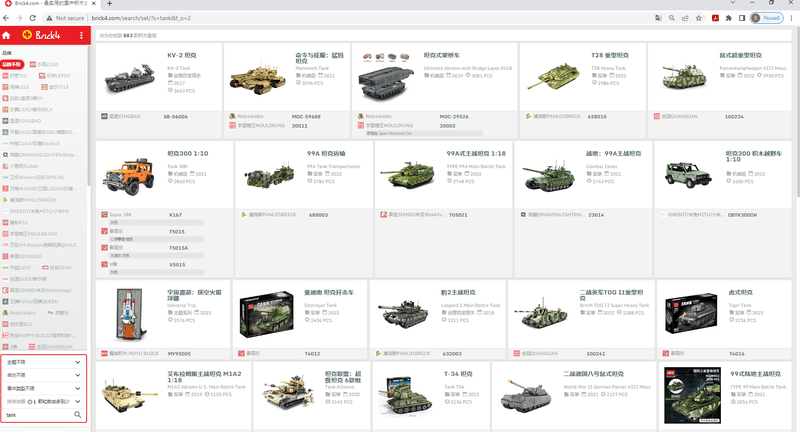Viewport: 800px width, 432px height.
Task: Filter by PANLOSBRICK brand in sidebar
Action: click(x=30, y=200)
